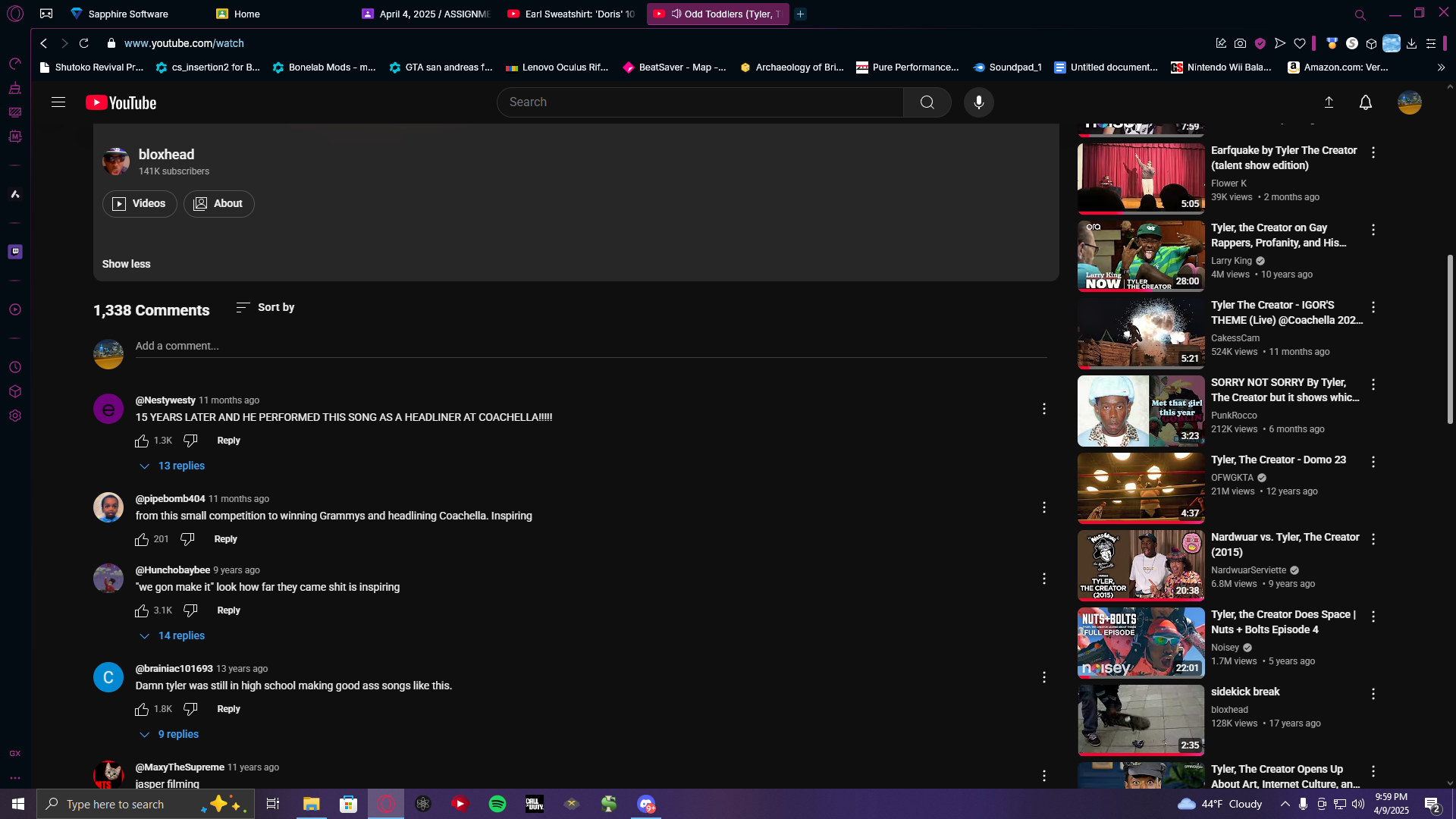The height and width of the screenshot is (819, 1456).
Task: Click Add a comment field
Action: (x=591, y=347)
